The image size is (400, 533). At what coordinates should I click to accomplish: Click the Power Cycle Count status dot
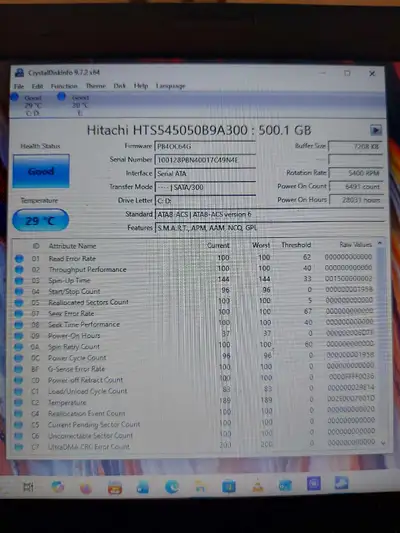click(19, 358)
